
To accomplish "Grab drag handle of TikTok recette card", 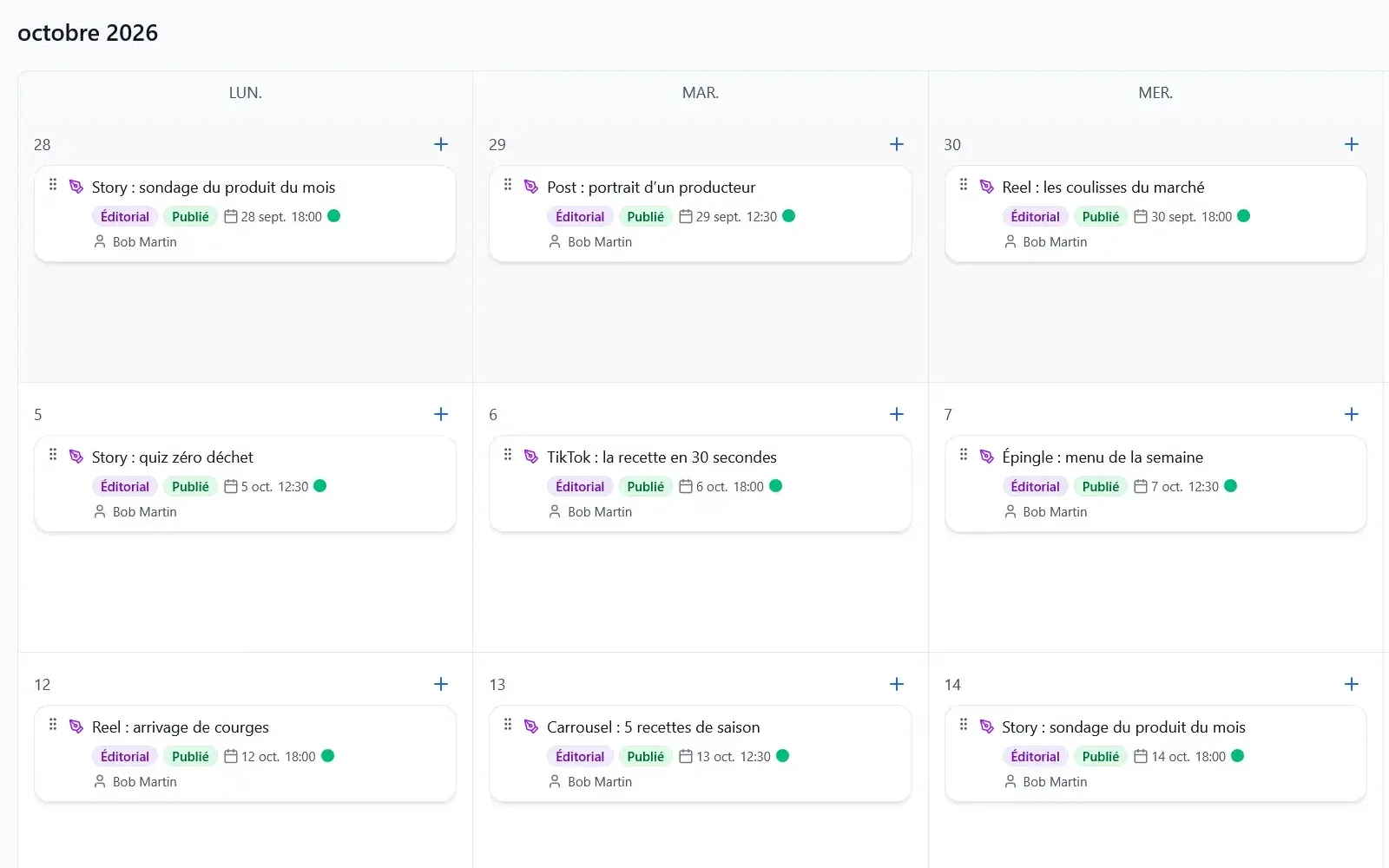I will pyautogui.click(x=508, y=455).
